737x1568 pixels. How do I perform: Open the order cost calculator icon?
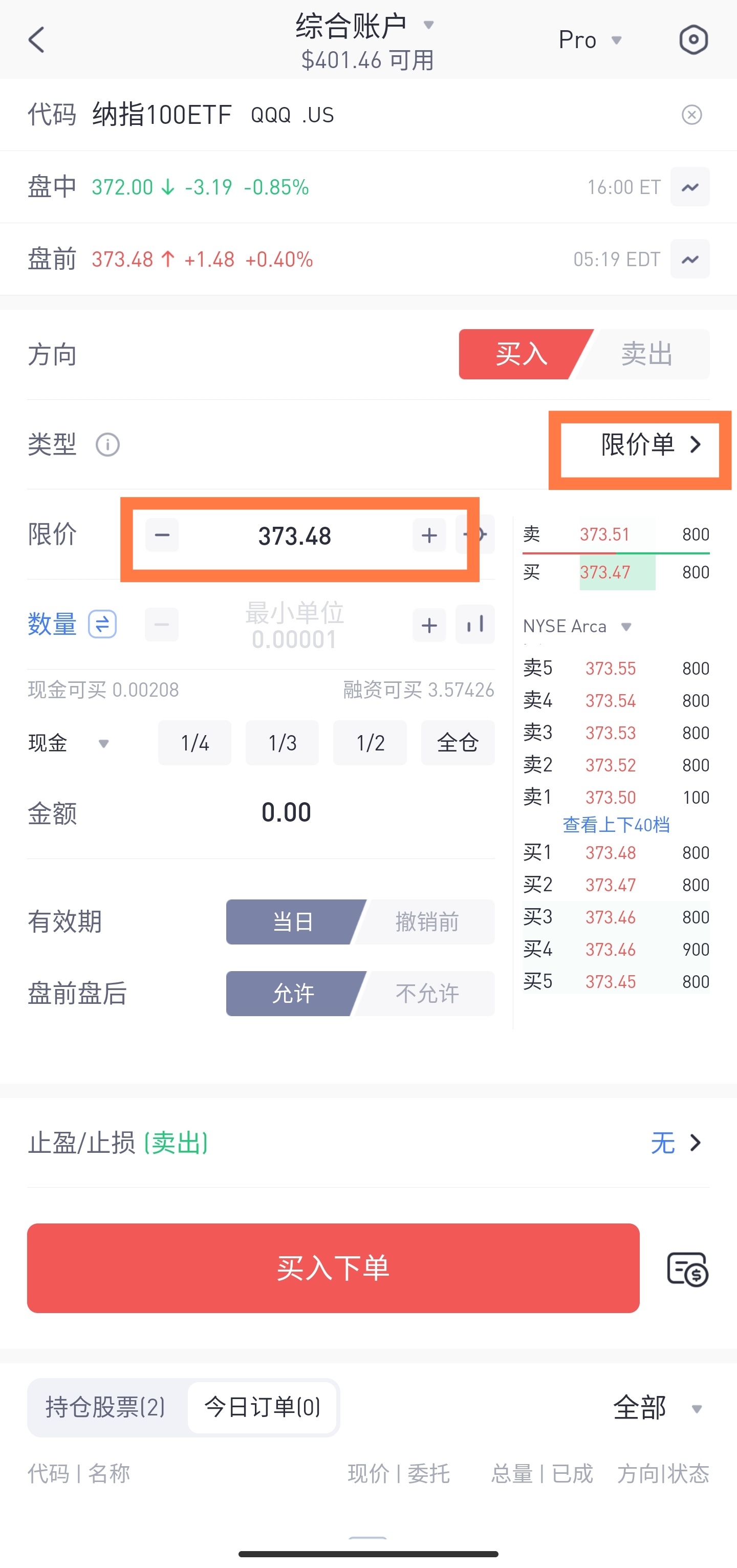(688, 1269)
